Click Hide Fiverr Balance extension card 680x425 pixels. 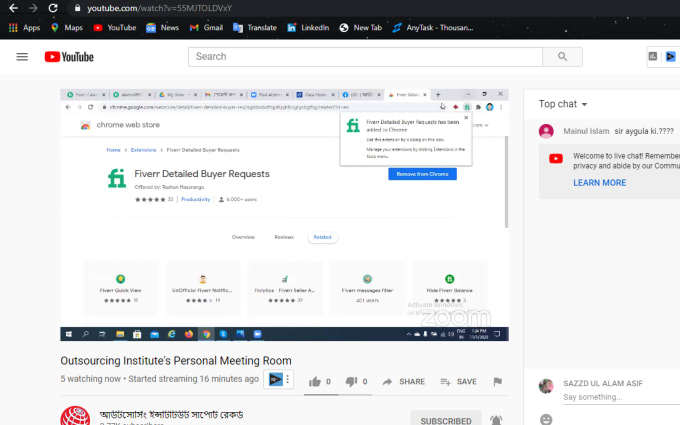click(x=450, y=288)
